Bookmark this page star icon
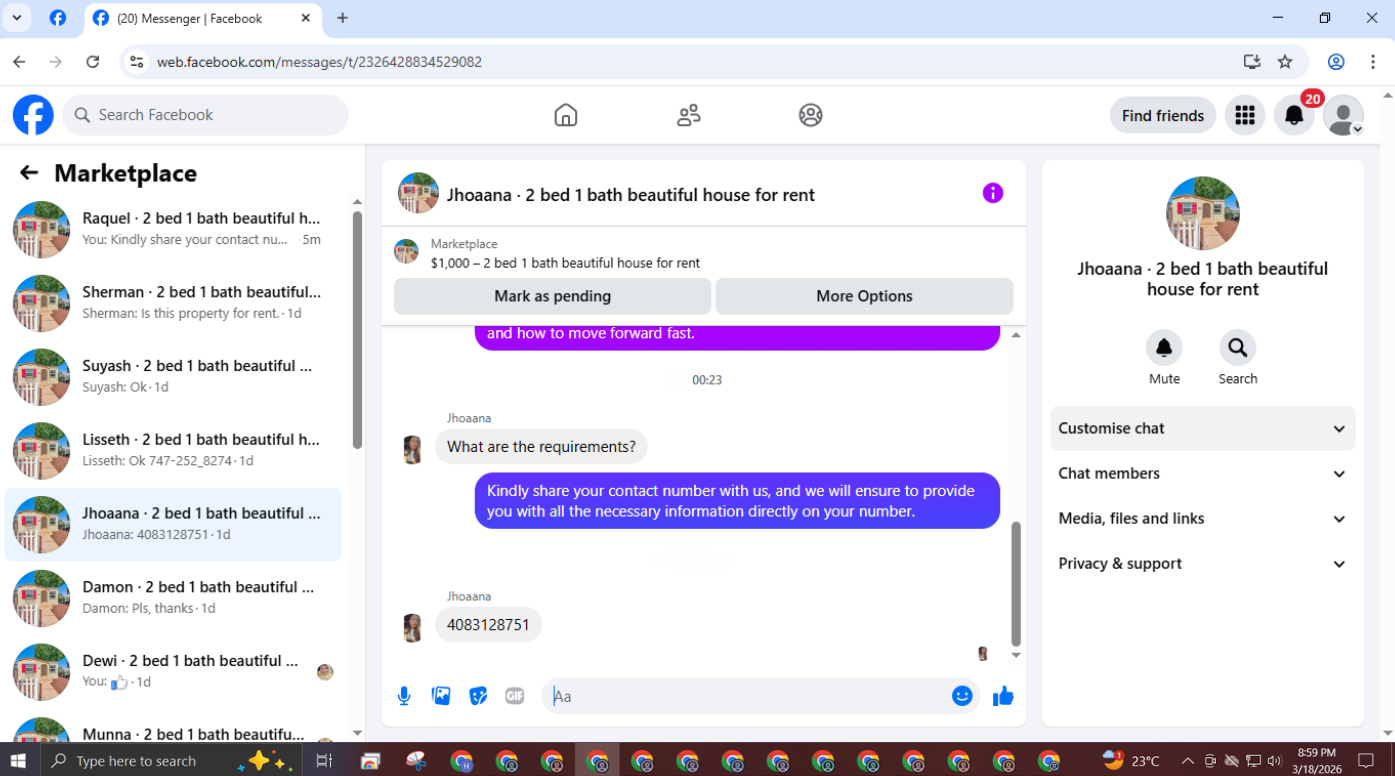1395x776 pixels. [x=1285, y=62]
